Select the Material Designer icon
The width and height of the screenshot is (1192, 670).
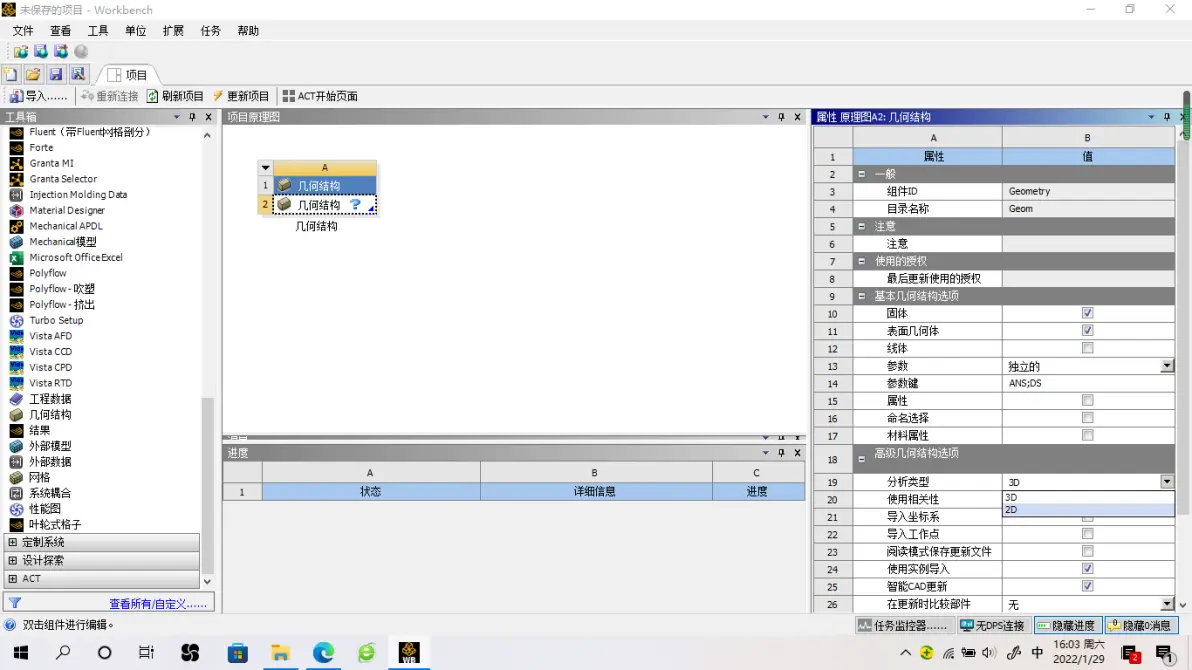[16, 211]
